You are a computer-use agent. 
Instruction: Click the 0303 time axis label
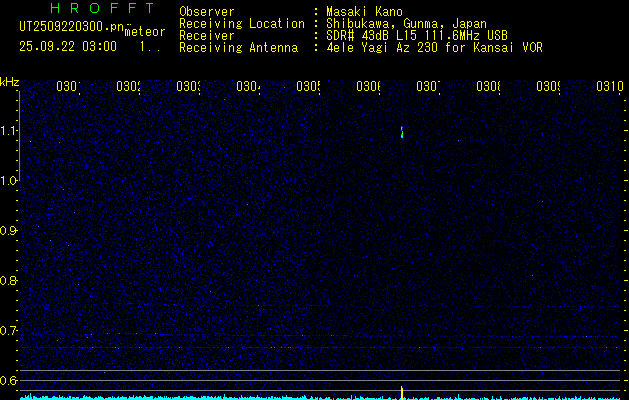click(188, 86)
